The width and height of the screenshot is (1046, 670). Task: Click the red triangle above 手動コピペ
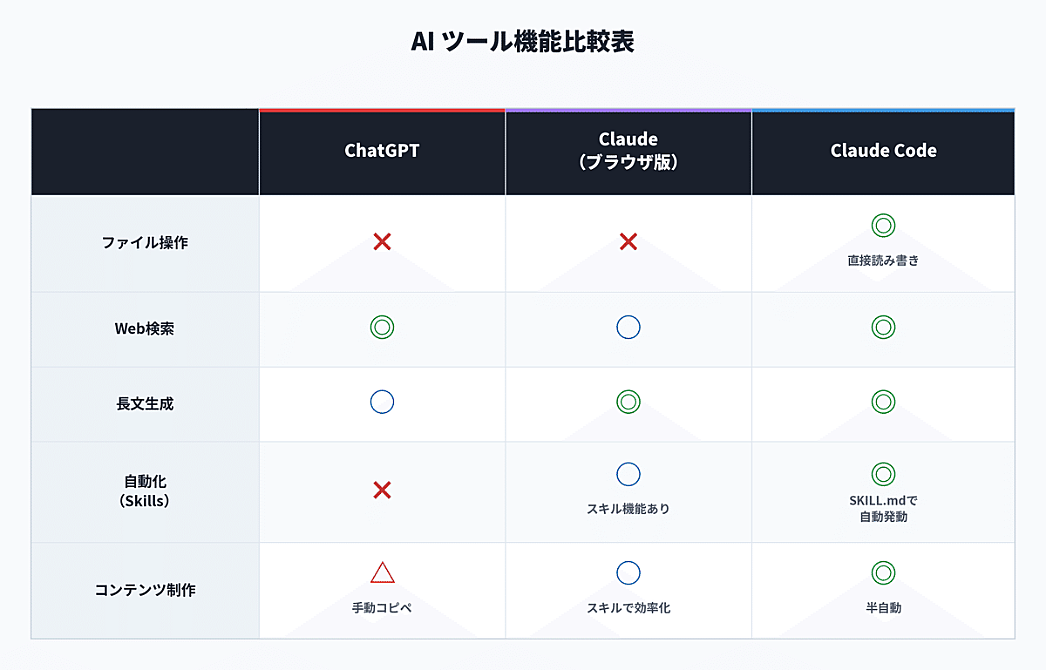pos(382,573)
